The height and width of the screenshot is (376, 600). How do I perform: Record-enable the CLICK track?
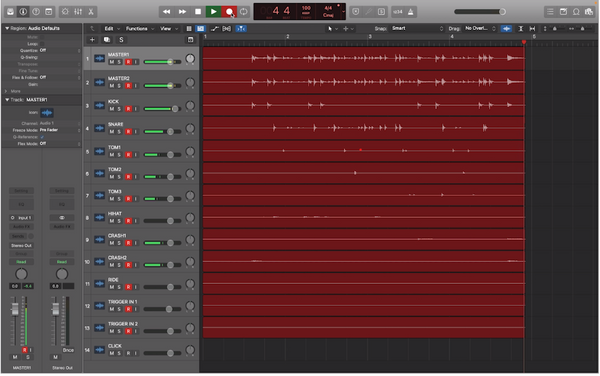128,353
